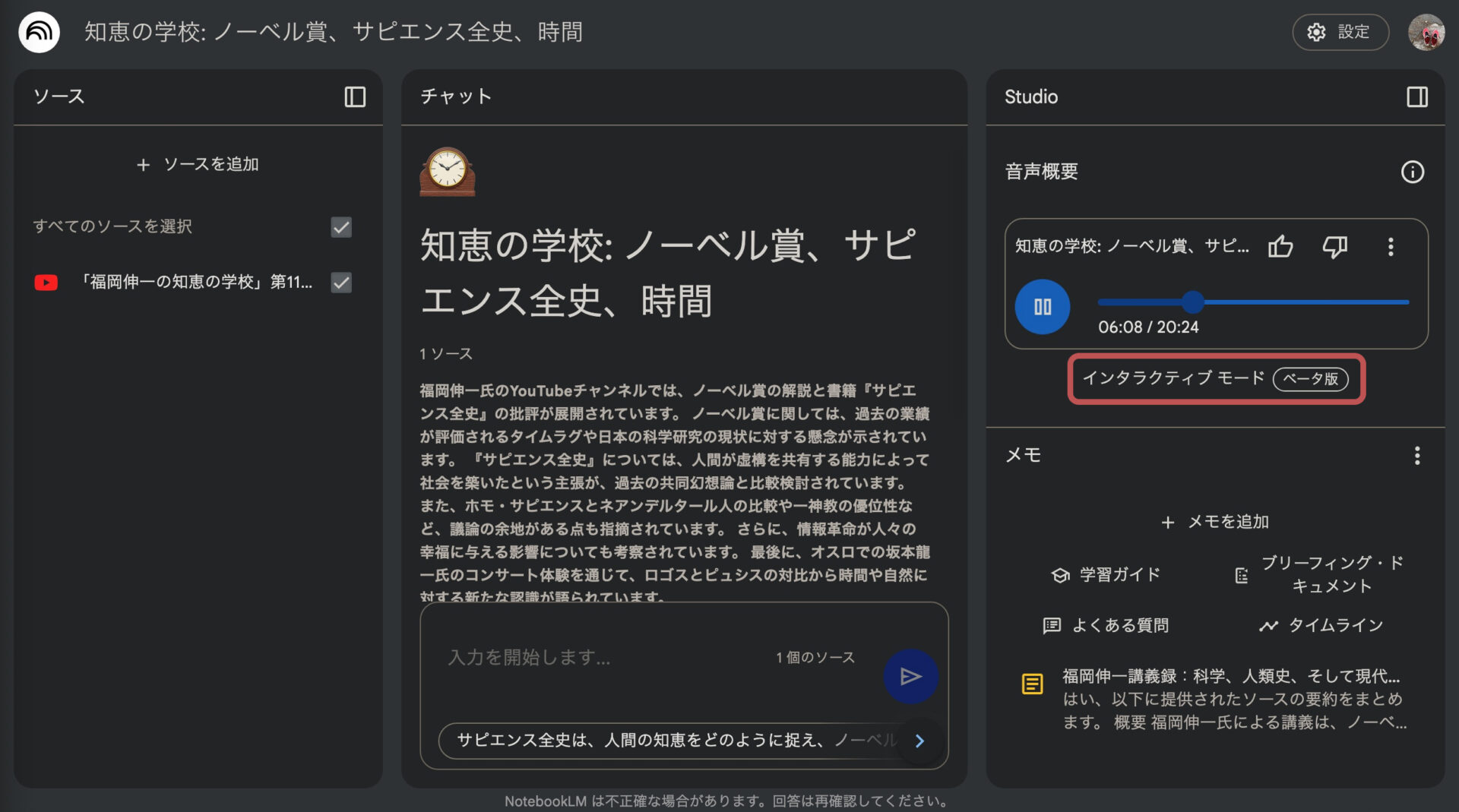
Task: Click メモを追加 to add a note
Action: 1216,522
